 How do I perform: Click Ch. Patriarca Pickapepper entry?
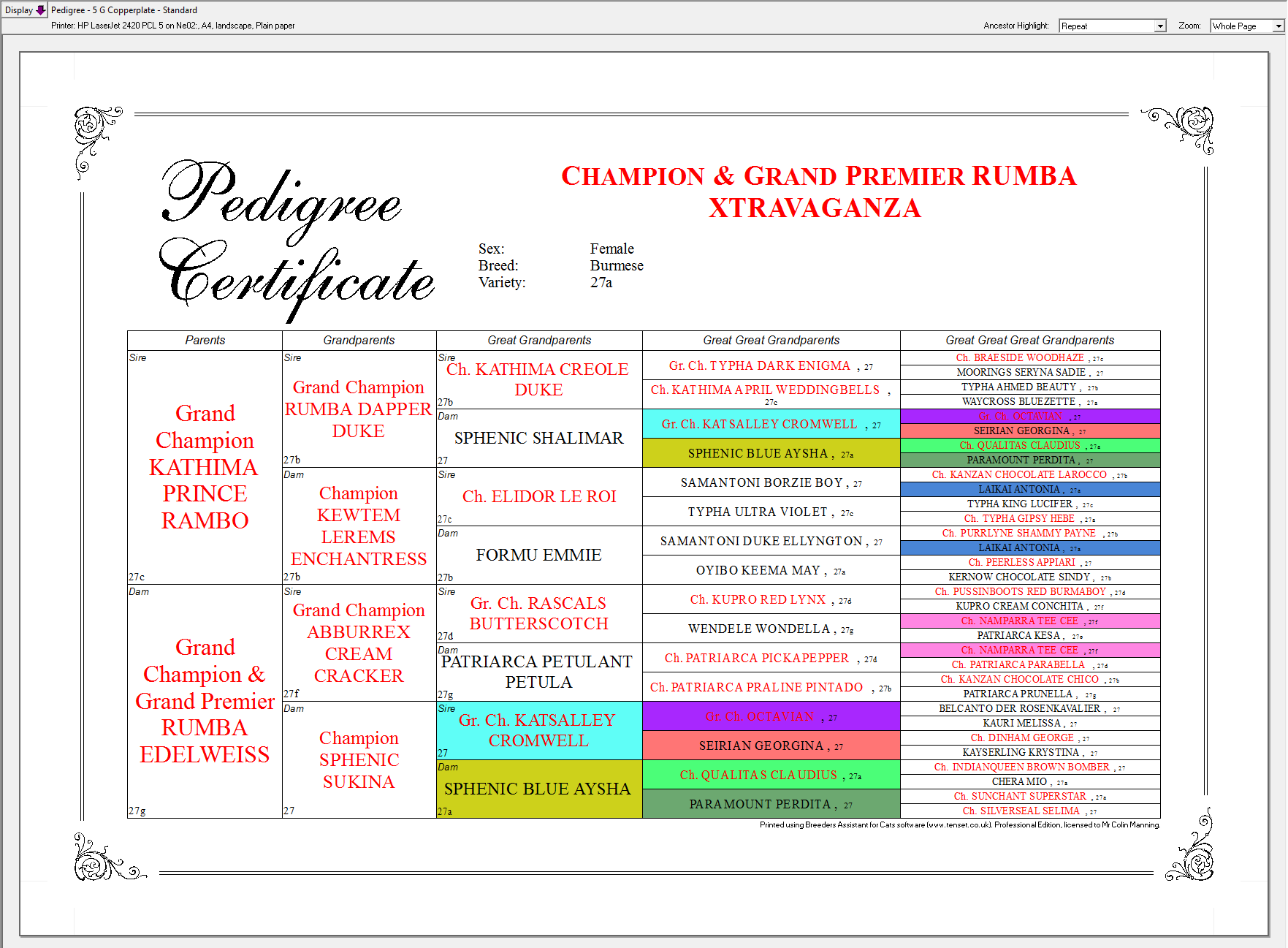[x=771, y=658]
